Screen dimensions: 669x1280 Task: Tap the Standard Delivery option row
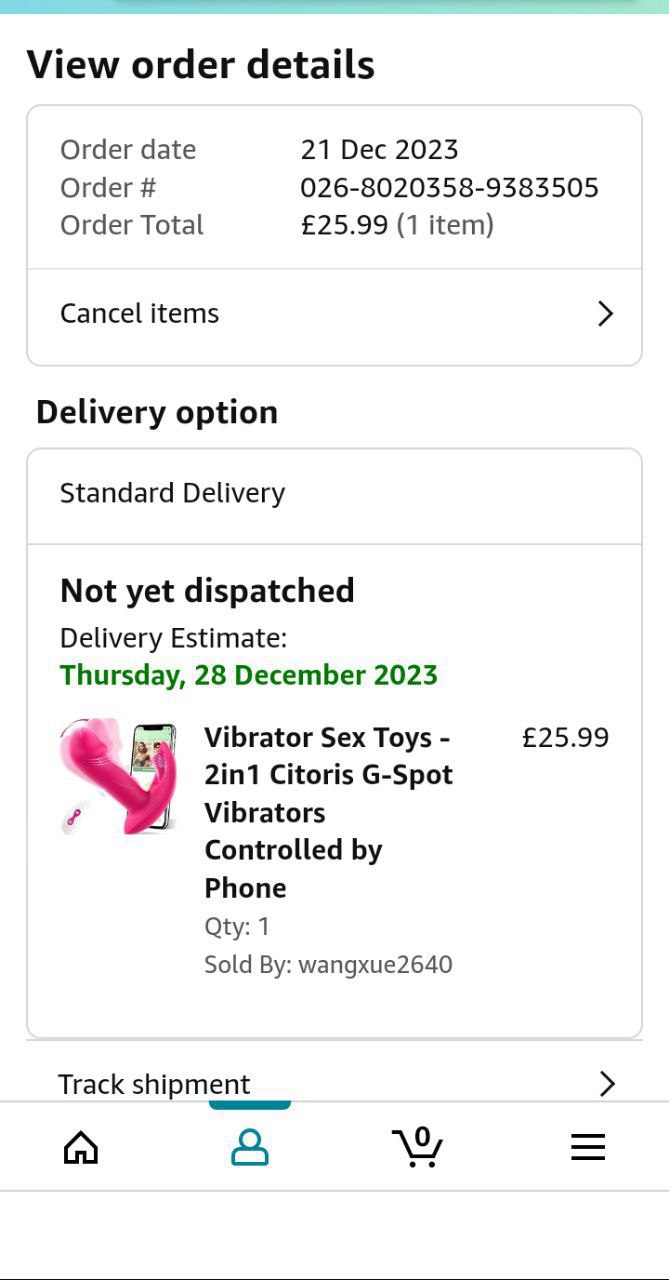[334, 494]
